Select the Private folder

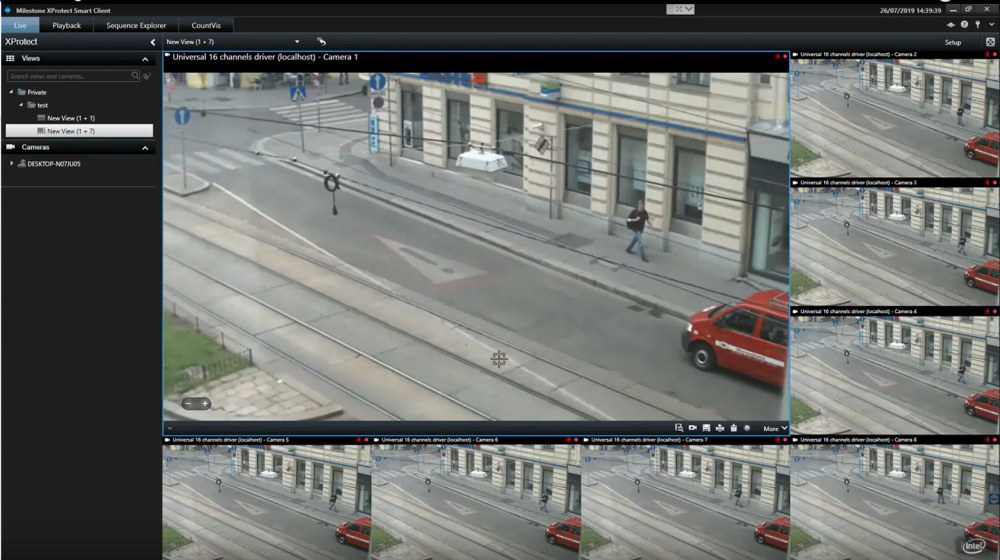click(32, 92)
